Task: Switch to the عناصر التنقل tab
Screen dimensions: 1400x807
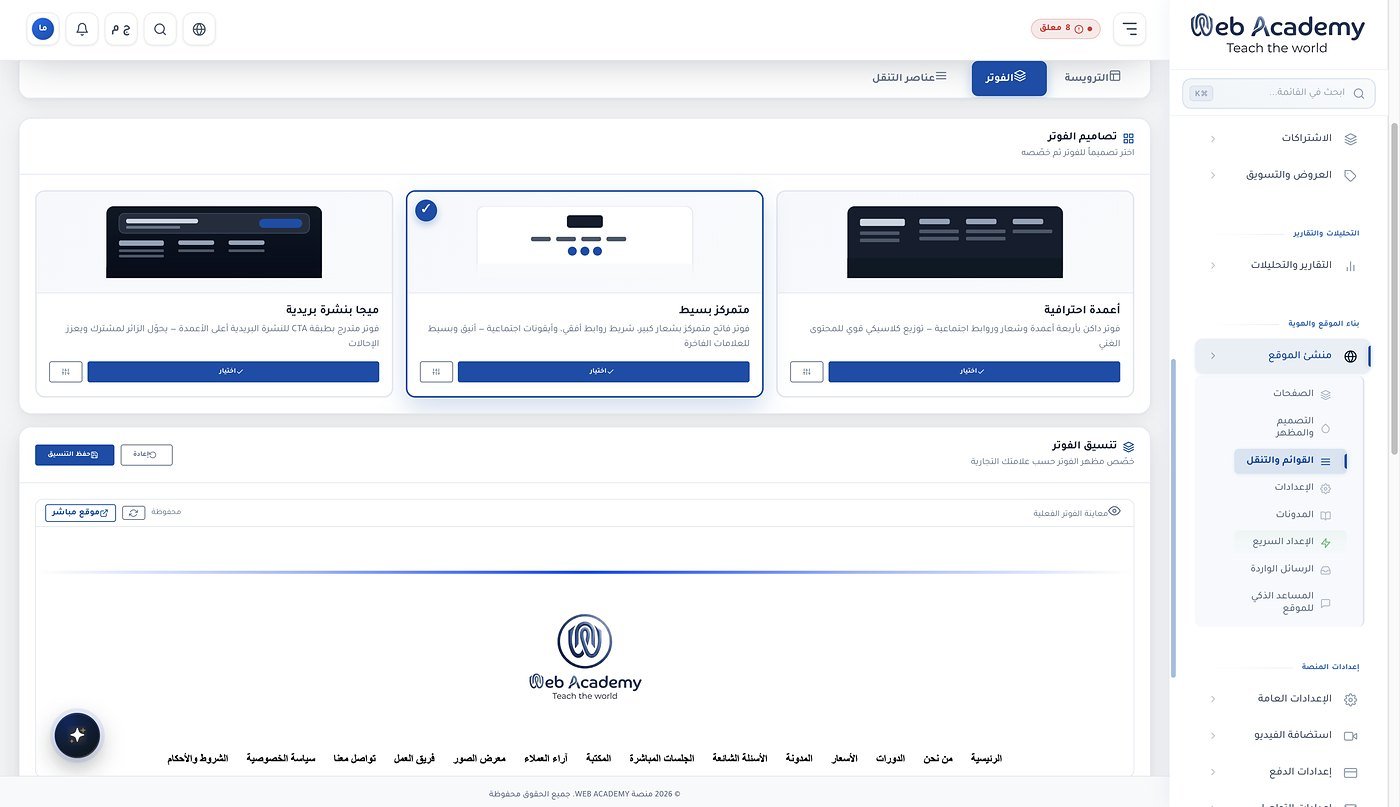Action: pyautogui.click(x=910, y=77)
